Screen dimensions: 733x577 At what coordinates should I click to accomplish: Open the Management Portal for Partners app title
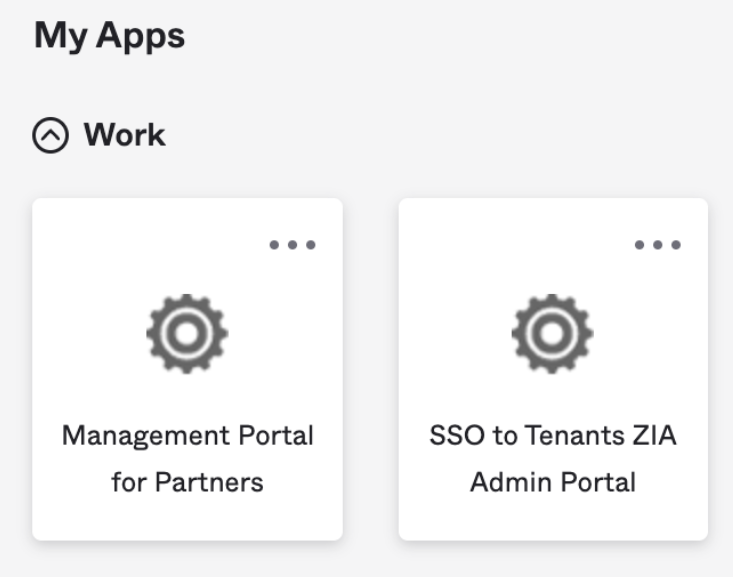[187, 459]
